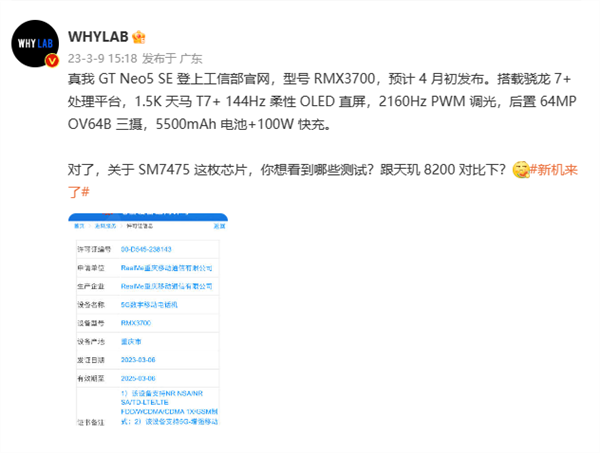The image size is (600, 453).
Task: Click the yummy-face emoji before the hashtag
Action: pos(520,169)
